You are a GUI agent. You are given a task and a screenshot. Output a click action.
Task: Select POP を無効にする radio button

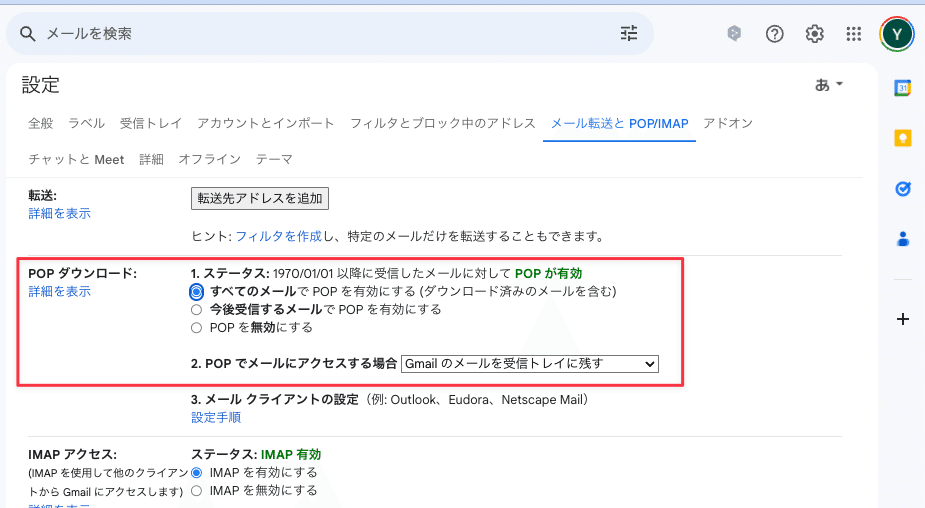coord(197,328)
